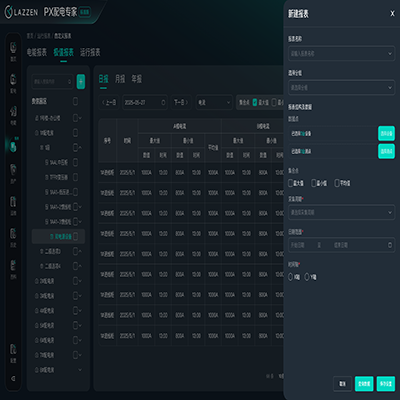Click the tree search input field

[x=52, y=82]
